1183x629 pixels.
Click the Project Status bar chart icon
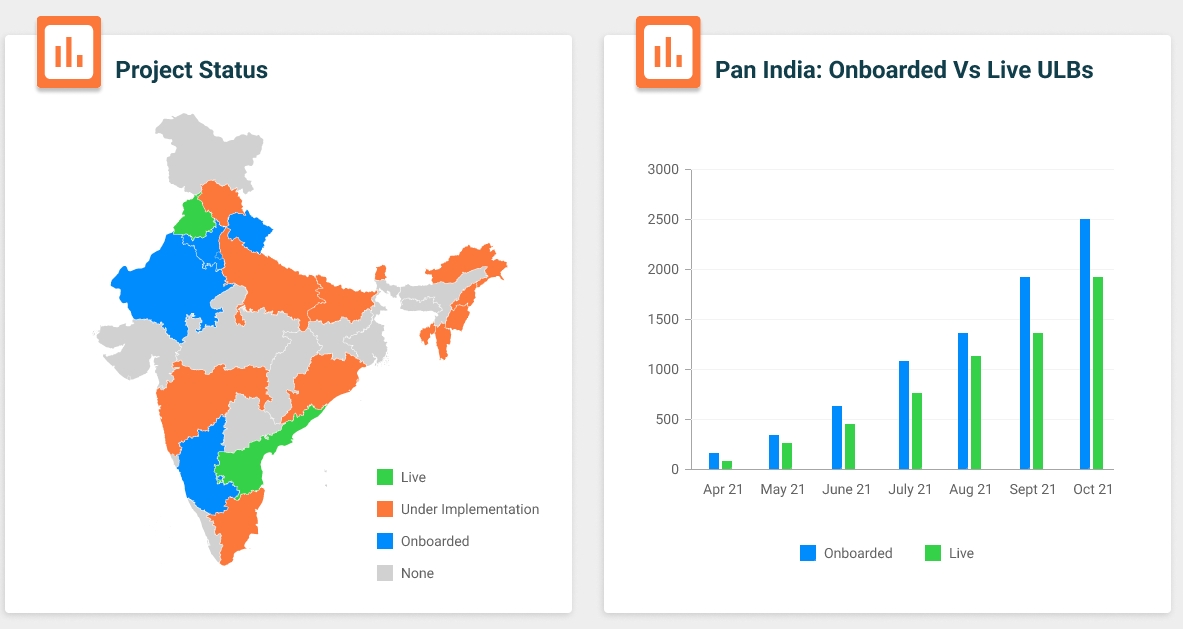click(x=69, y=52)
